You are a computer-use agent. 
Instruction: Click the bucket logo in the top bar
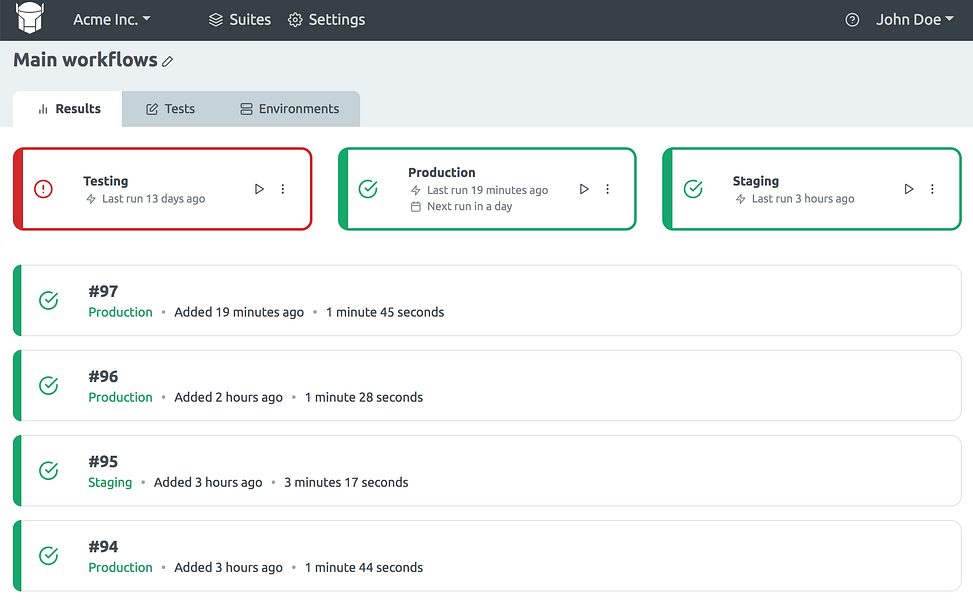30,17
